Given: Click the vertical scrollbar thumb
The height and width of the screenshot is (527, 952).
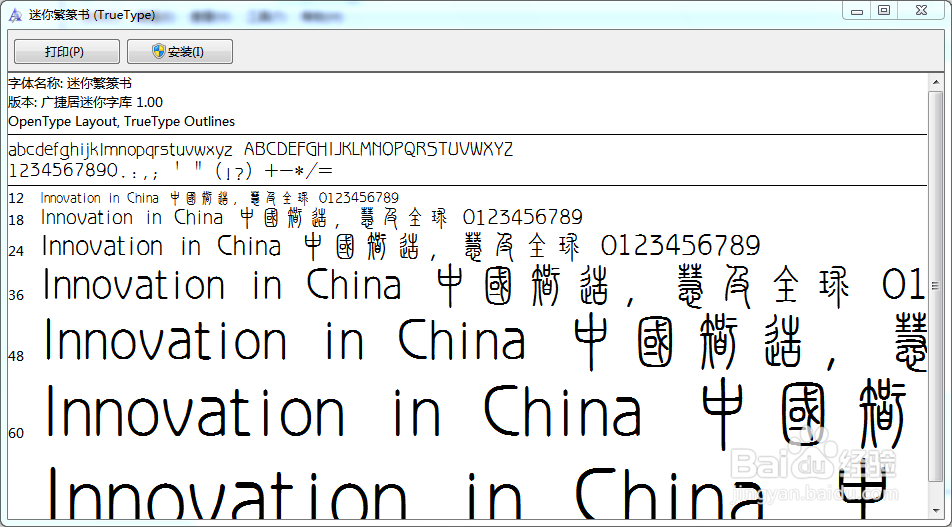Looking at the screenshot, I should click(936, 285).
